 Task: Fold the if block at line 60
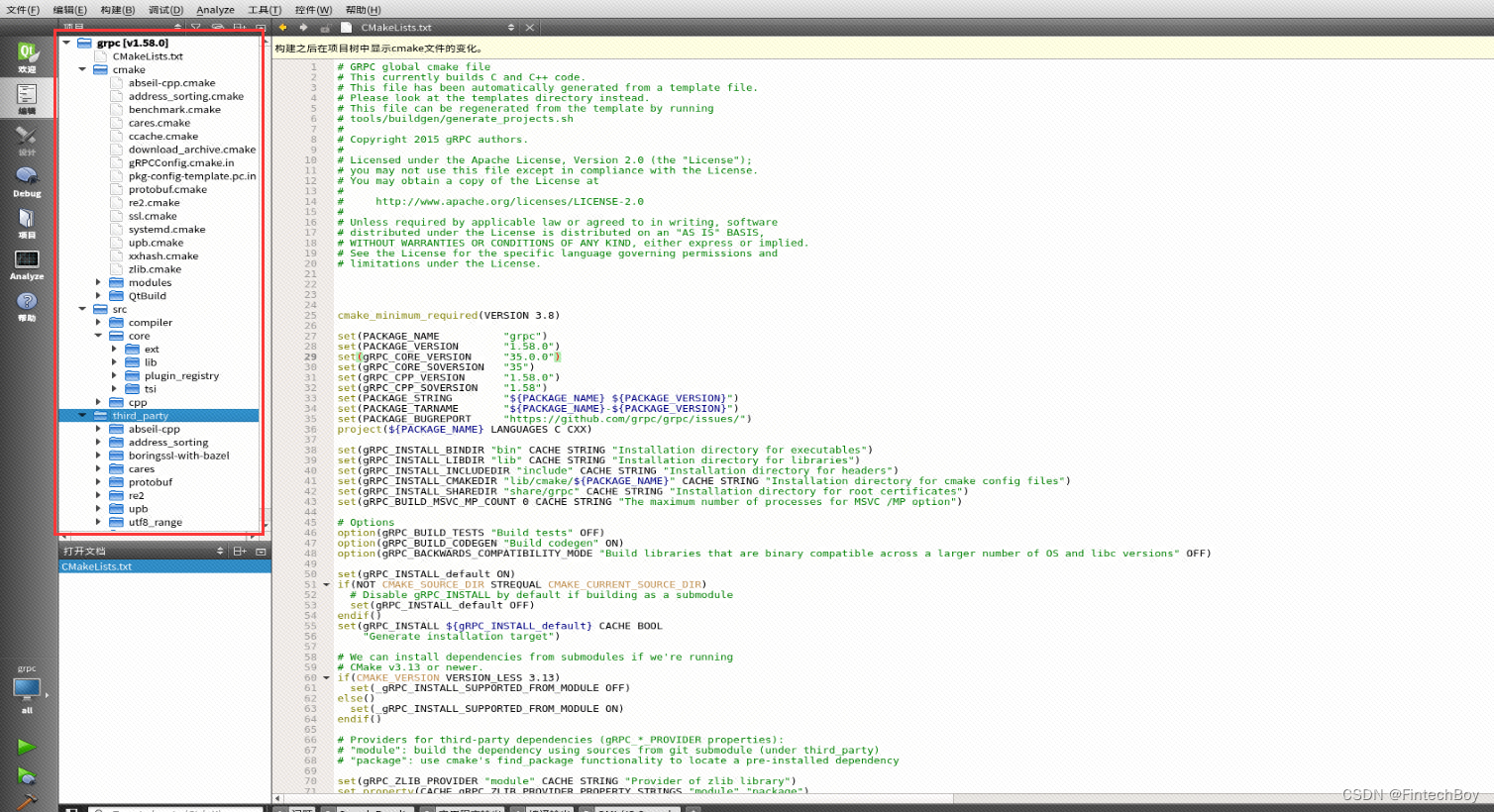click(326, 677)
